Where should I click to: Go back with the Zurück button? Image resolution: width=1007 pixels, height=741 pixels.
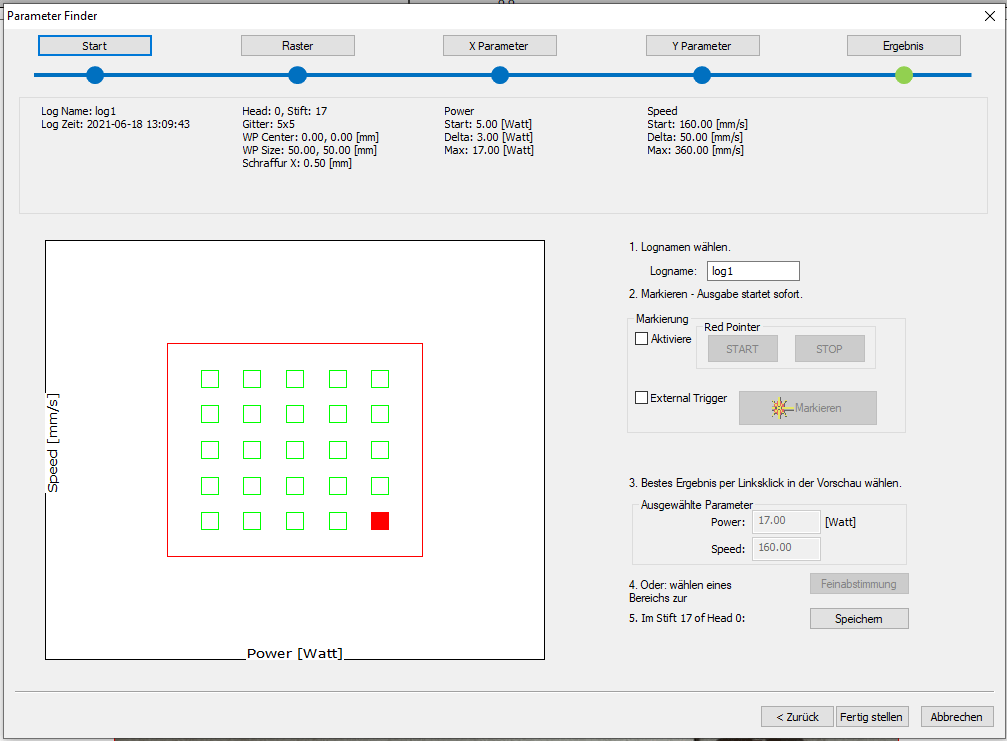coord(797,717)
